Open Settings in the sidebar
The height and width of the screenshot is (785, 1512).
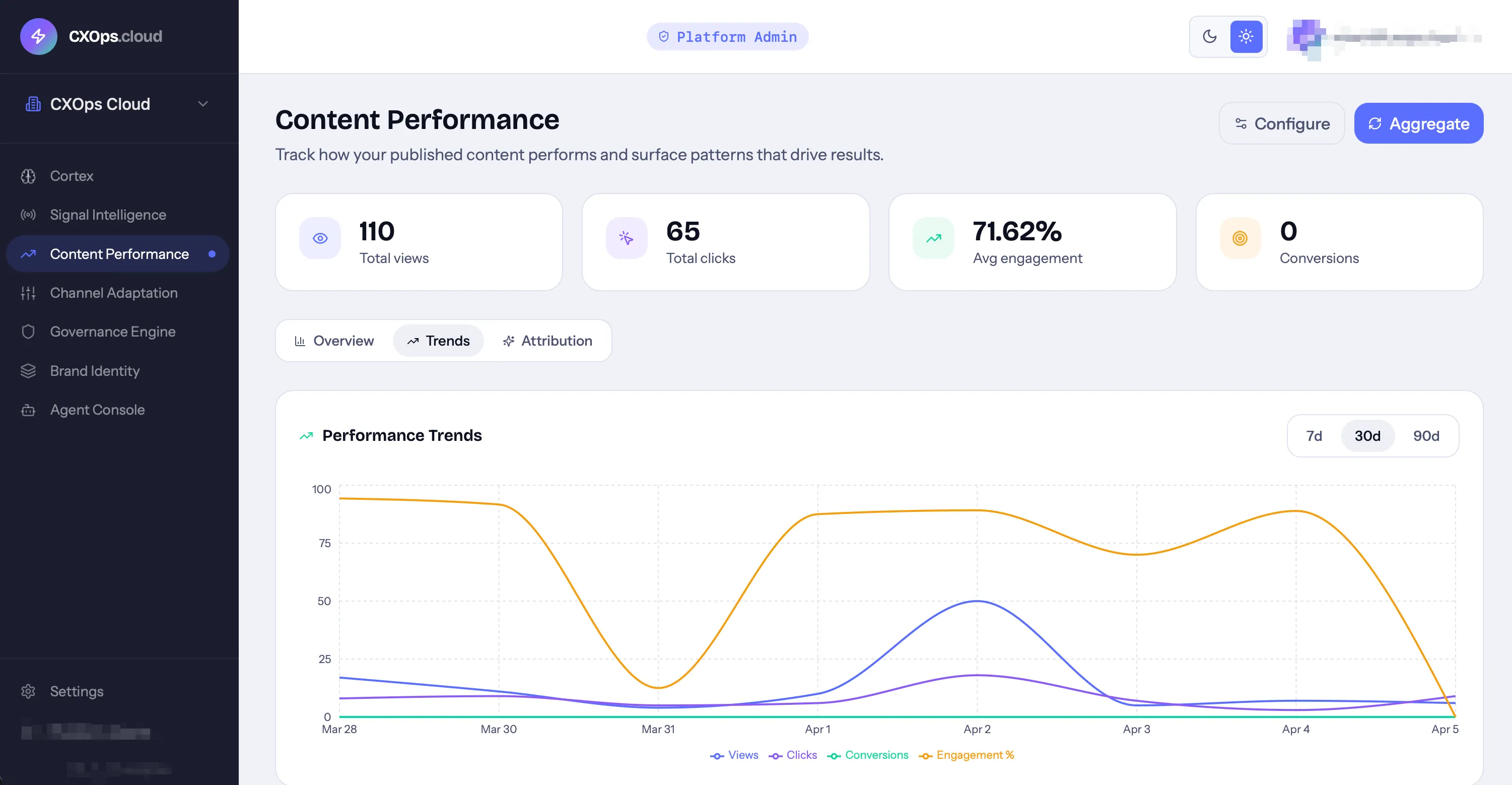(117, 691)
